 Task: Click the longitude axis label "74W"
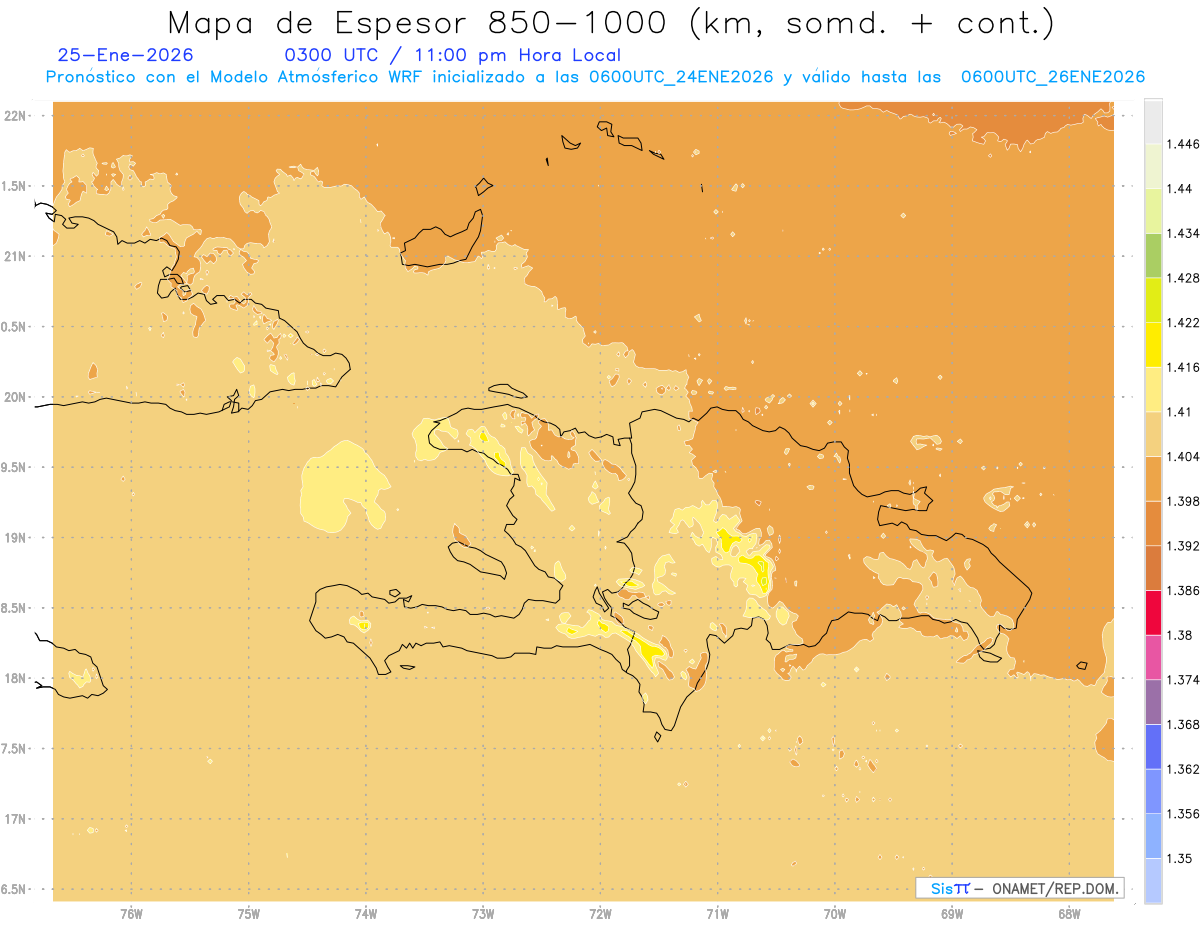tap(366, 914)
